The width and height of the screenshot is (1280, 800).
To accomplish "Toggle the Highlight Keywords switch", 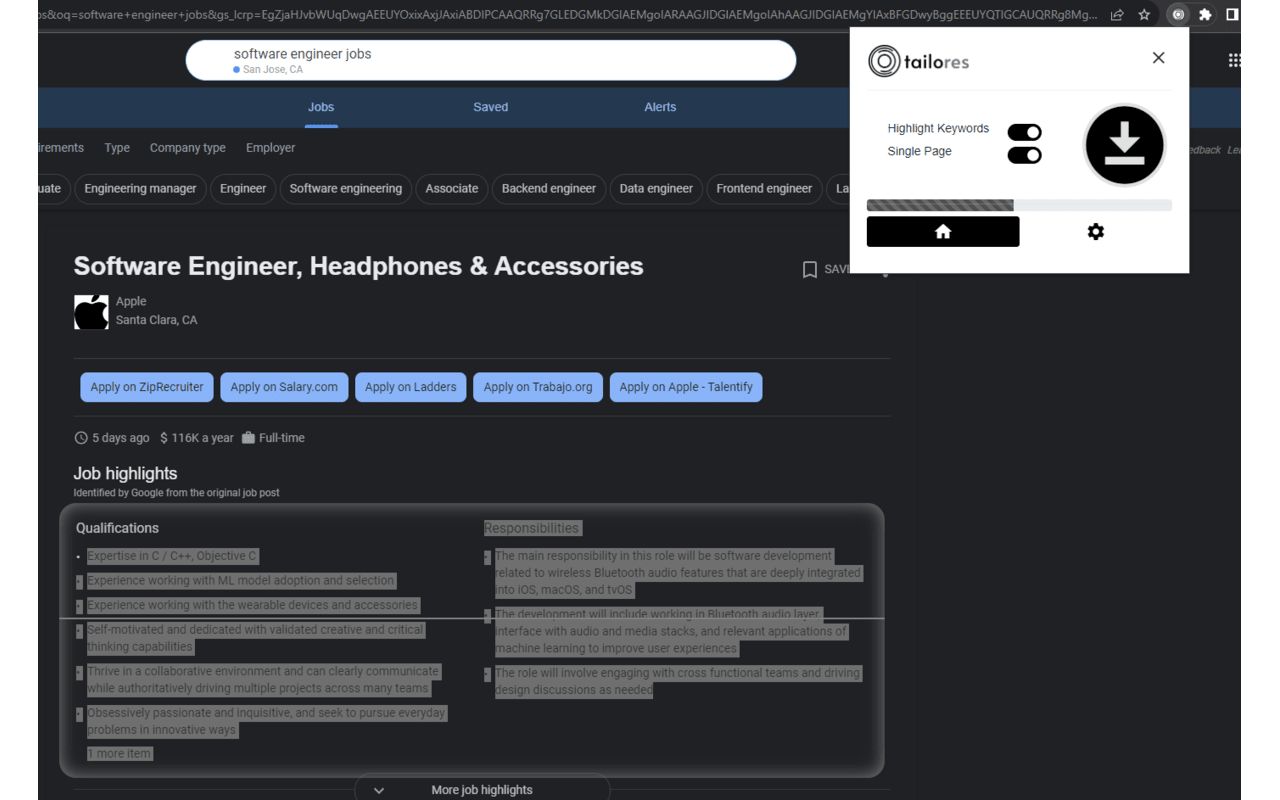I will point(1024,132).
